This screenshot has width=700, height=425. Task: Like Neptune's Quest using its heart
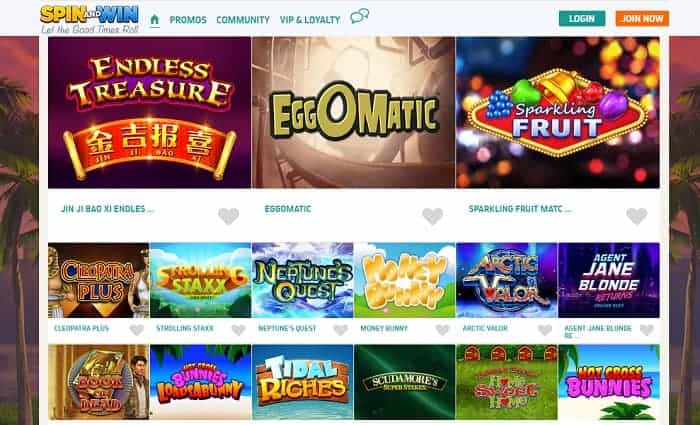[x=341, y=330]
